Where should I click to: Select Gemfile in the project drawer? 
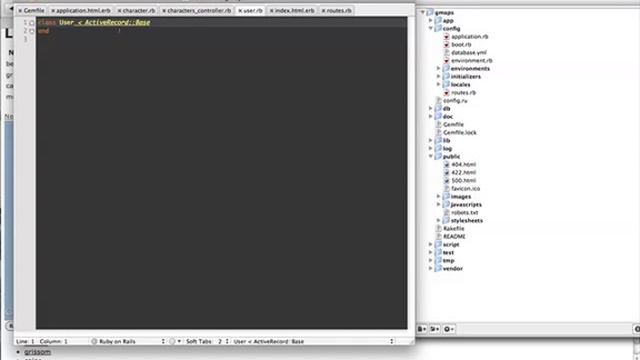pos(453,124)
